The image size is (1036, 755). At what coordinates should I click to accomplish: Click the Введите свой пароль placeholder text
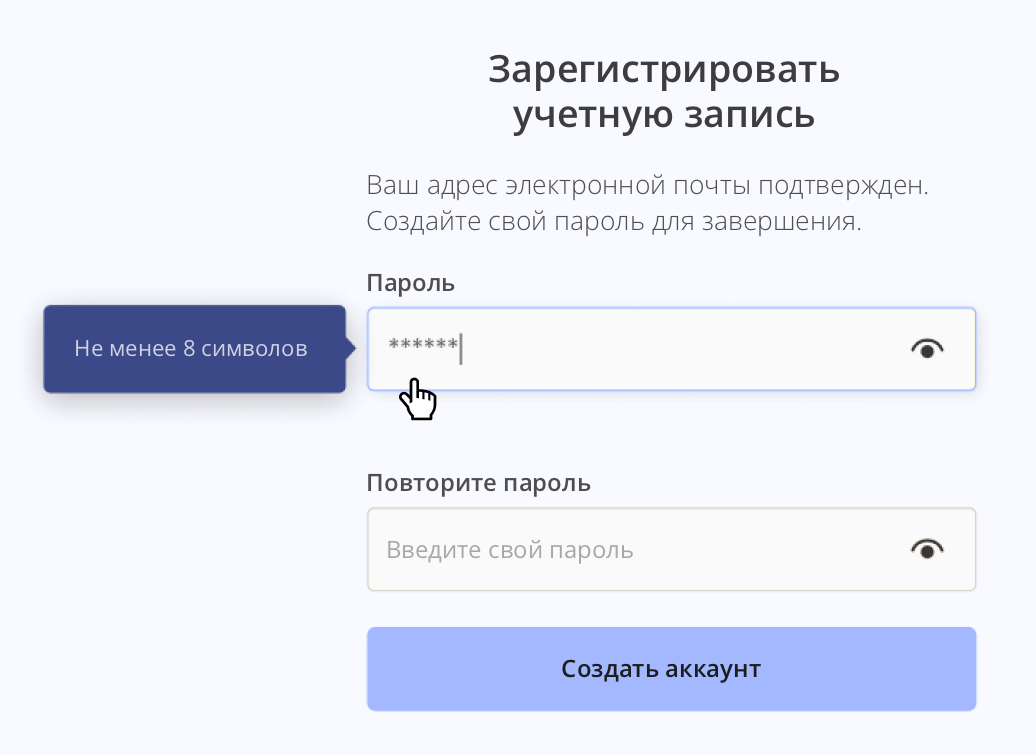tap(510, 550)
